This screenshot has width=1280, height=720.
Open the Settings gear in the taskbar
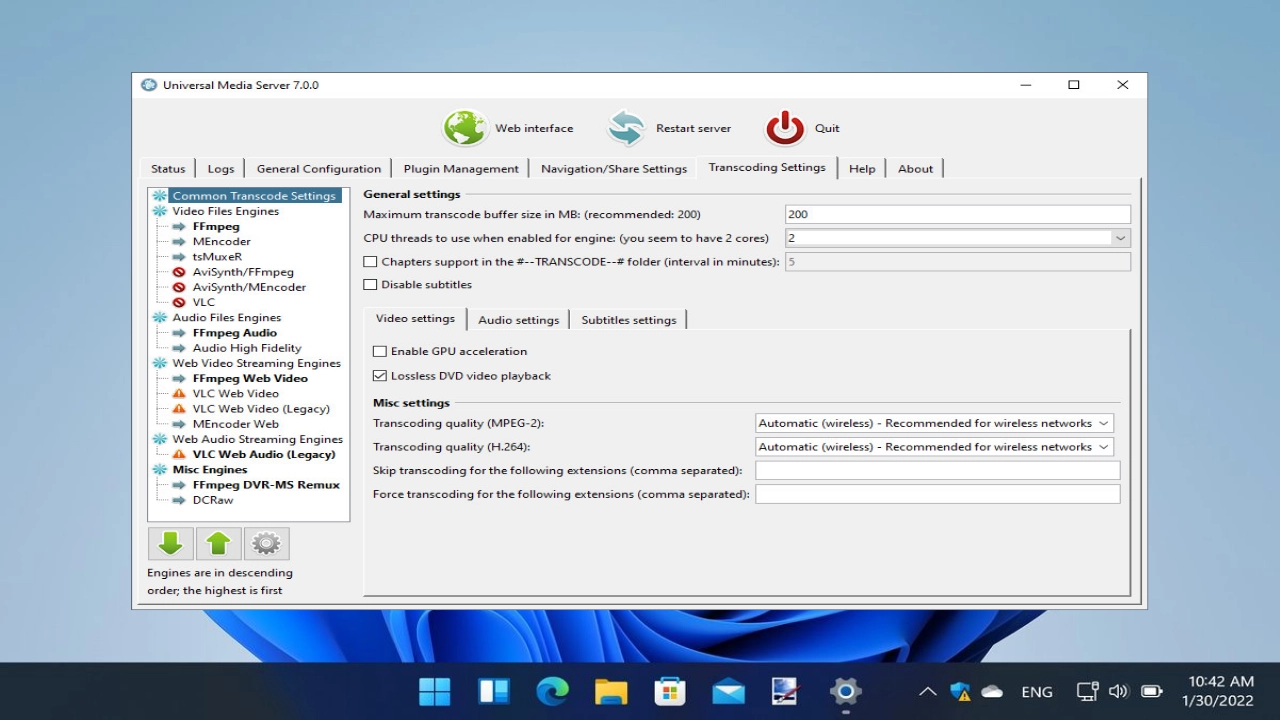click(x=845, y=691)
